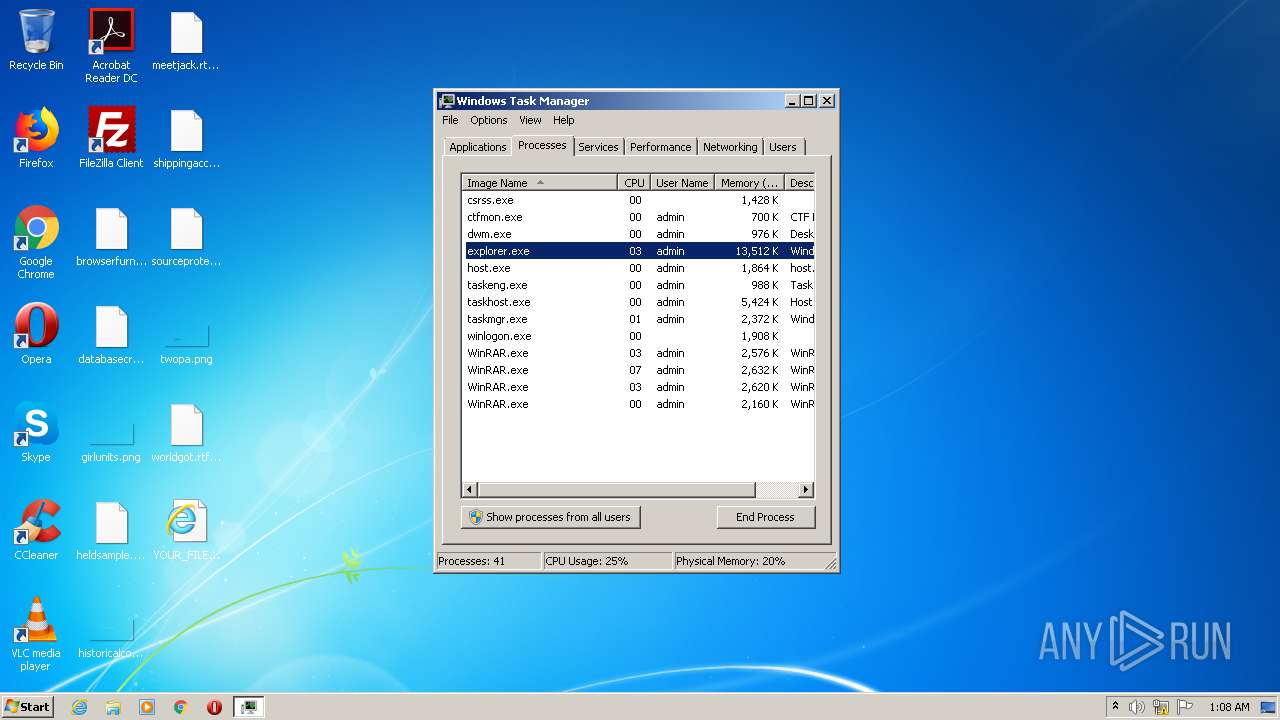Viewport: 1280px width, 720px height.
Task: Switch to the Services tab
Action: click(x=599, y=147)
